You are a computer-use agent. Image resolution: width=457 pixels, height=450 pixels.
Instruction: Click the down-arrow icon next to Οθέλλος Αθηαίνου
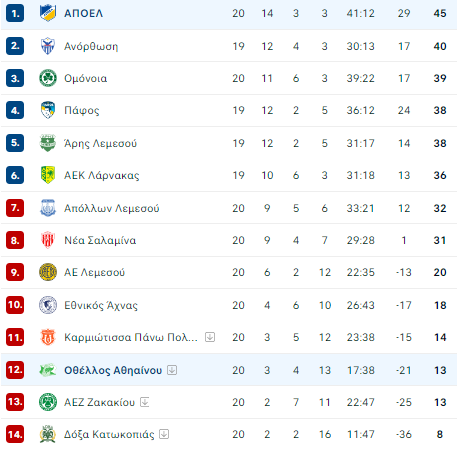point(172,370)
